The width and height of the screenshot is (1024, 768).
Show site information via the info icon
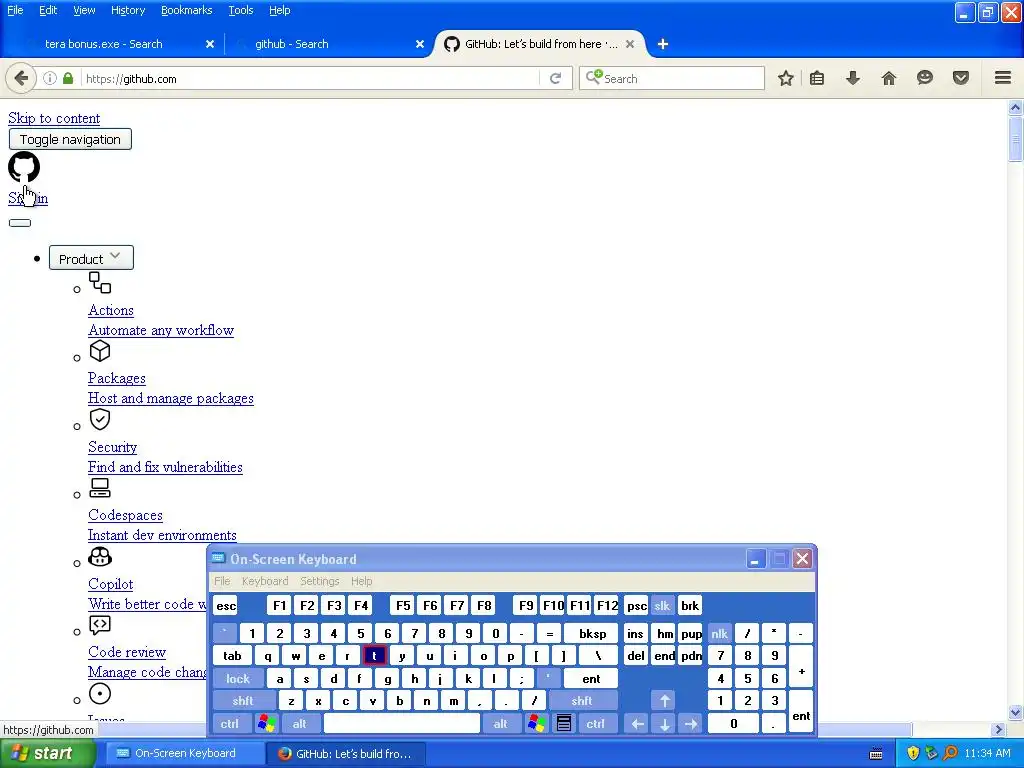click(x=50, y=78)
